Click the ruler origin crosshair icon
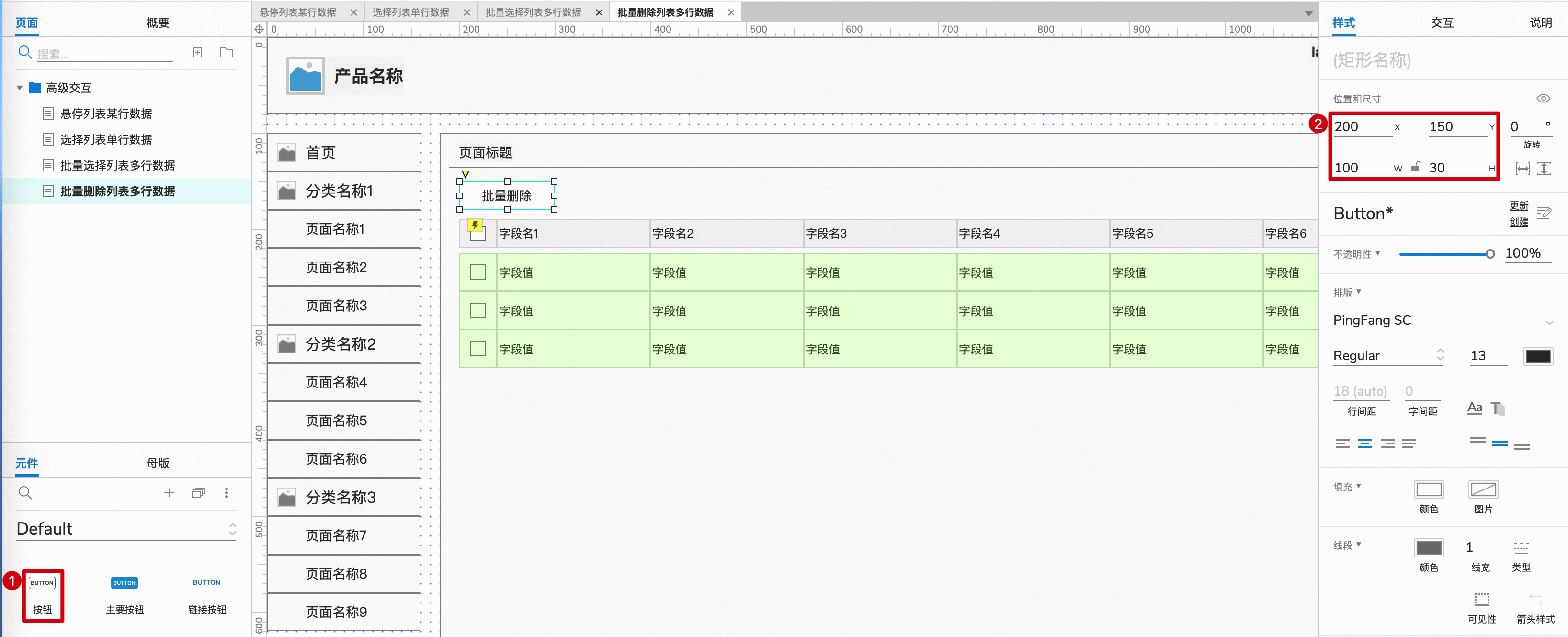This screenshot has height=637, width=1568. coord(259,29)
